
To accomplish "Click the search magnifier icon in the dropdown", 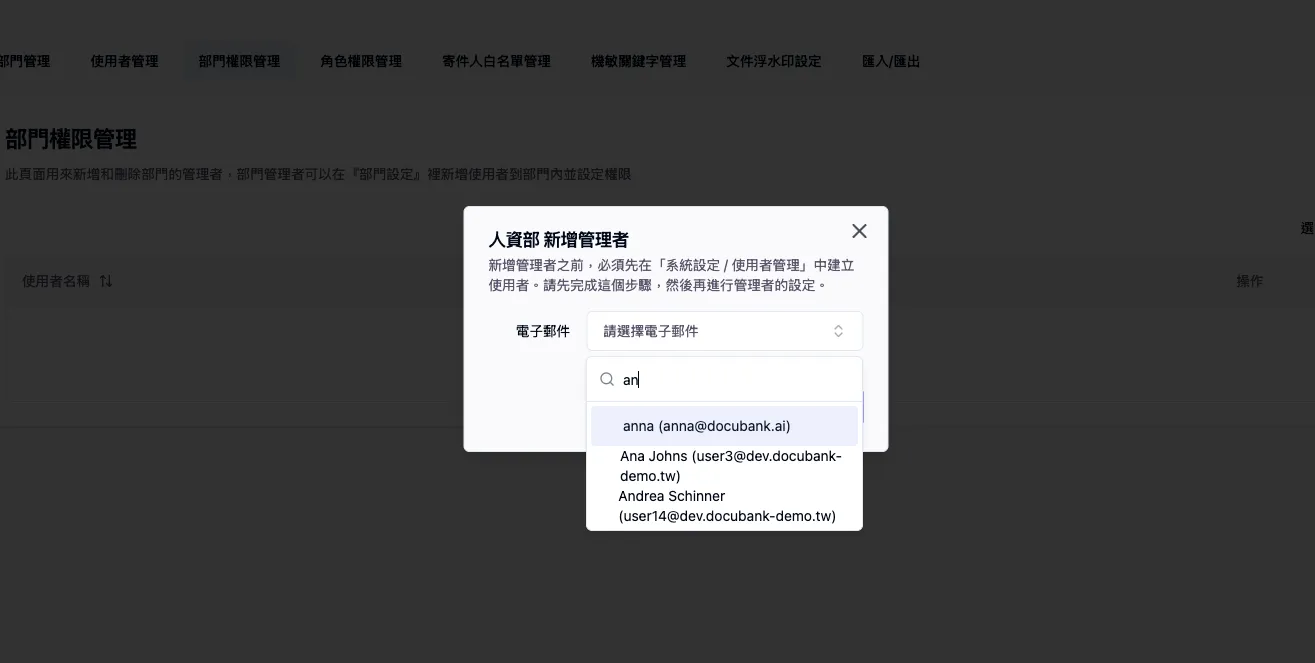I will tap(607, 379).
